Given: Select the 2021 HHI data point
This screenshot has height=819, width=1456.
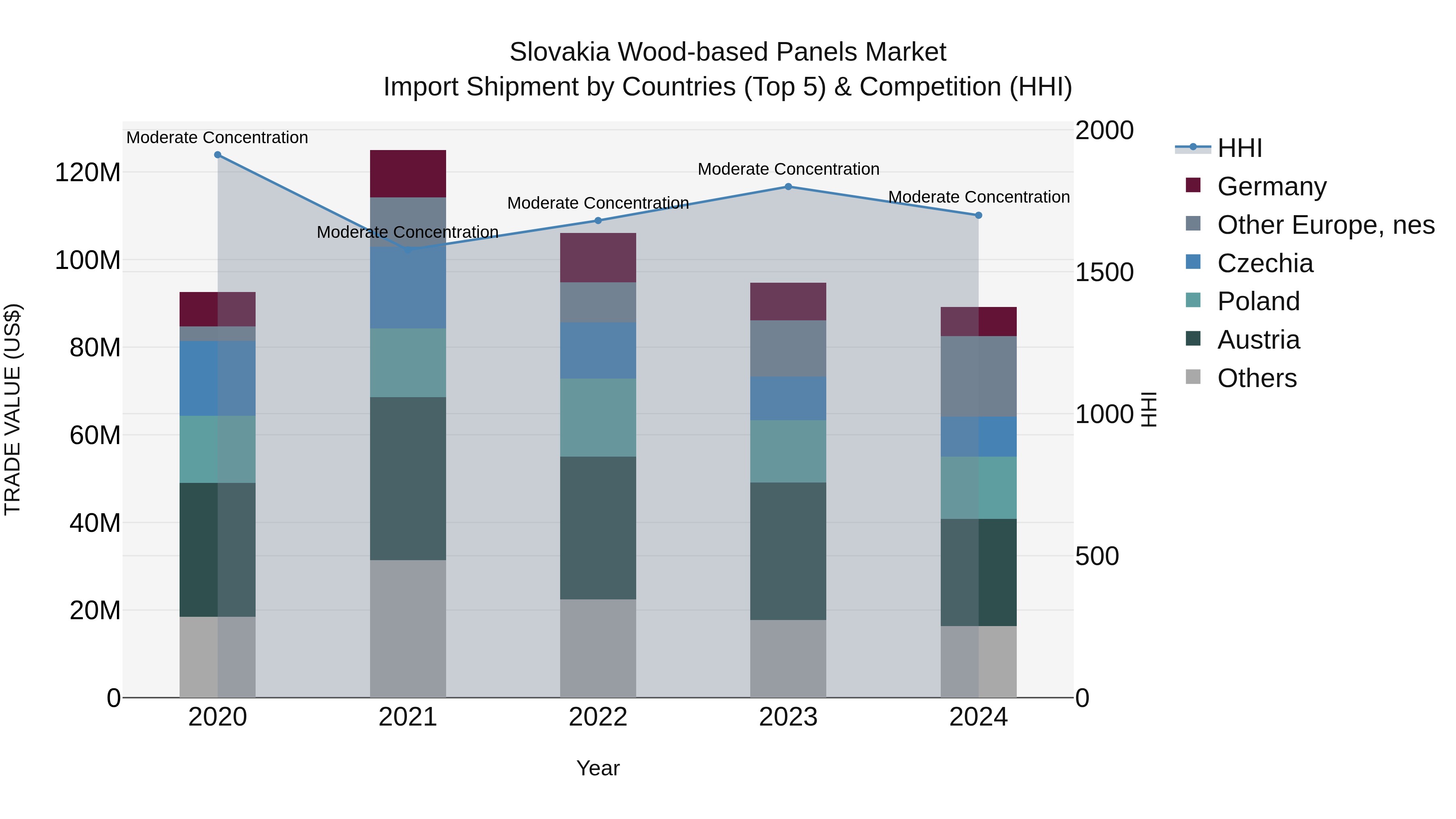Looking at the screenshot, I should pyautogui.click(x=408, y=249).
